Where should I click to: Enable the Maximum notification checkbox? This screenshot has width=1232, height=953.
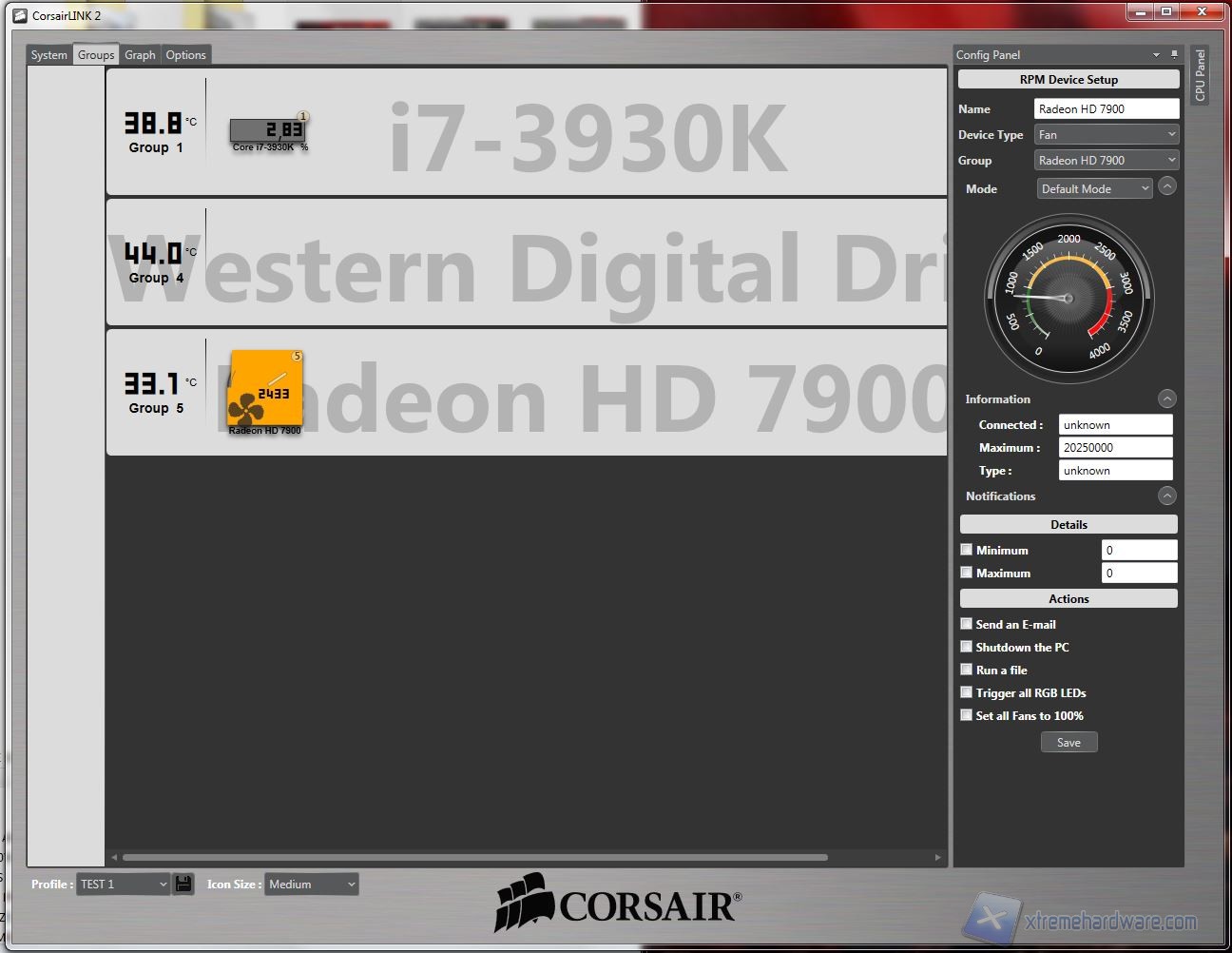click(967, 573)
